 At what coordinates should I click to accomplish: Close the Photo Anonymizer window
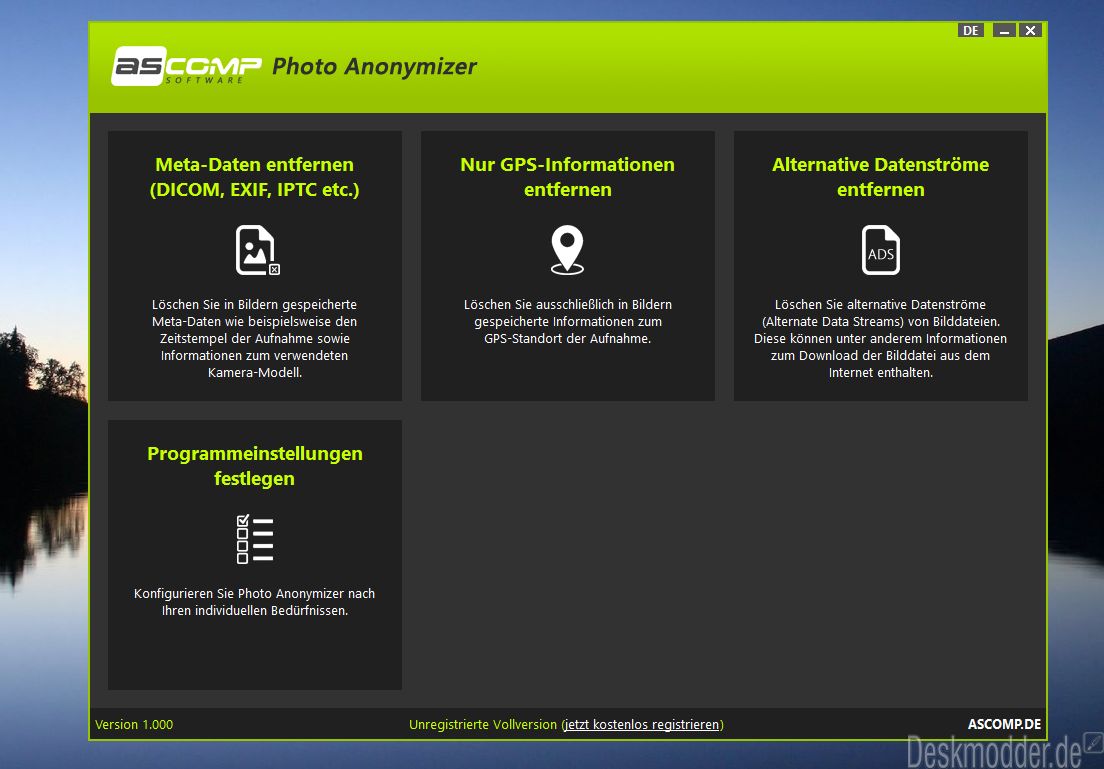tap(1030, 30)
